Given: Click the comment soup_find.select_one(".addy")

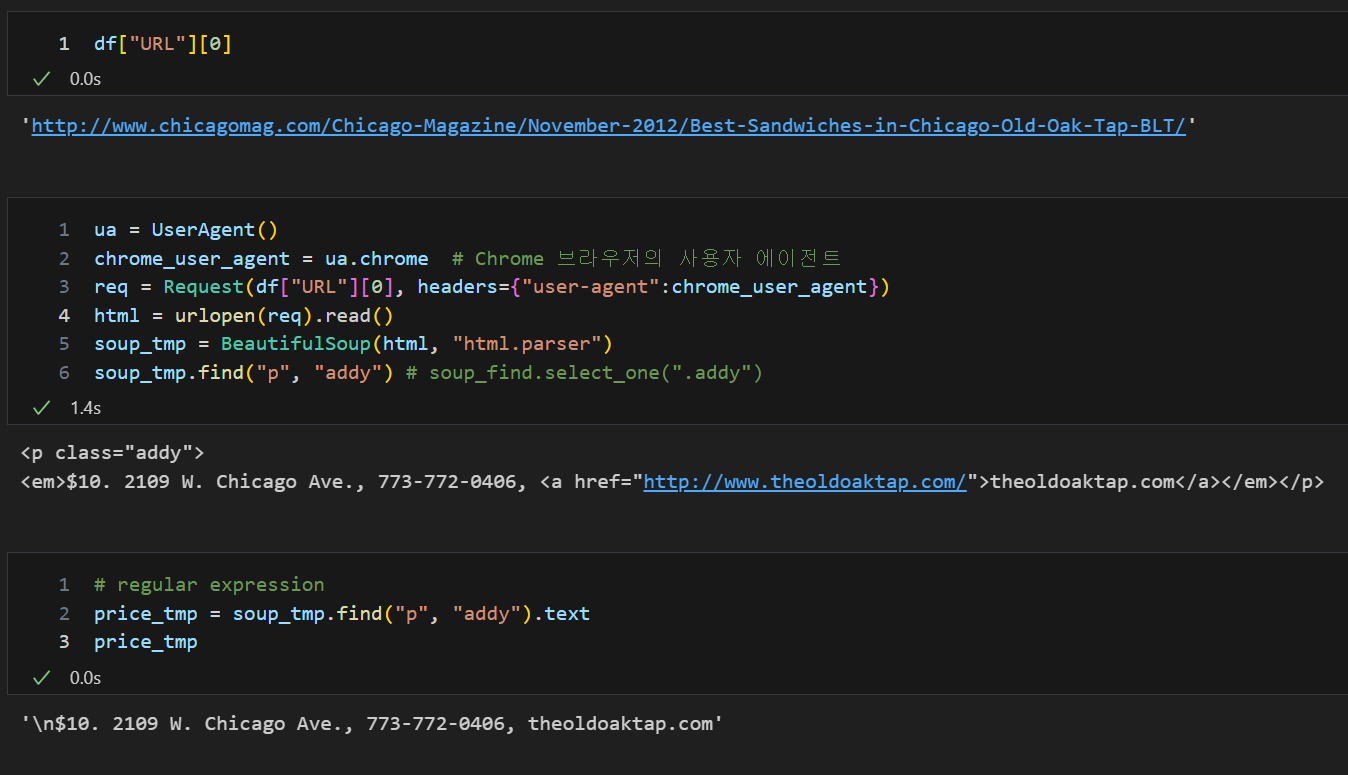Looking at the screenshot, I should pos(585,373).
